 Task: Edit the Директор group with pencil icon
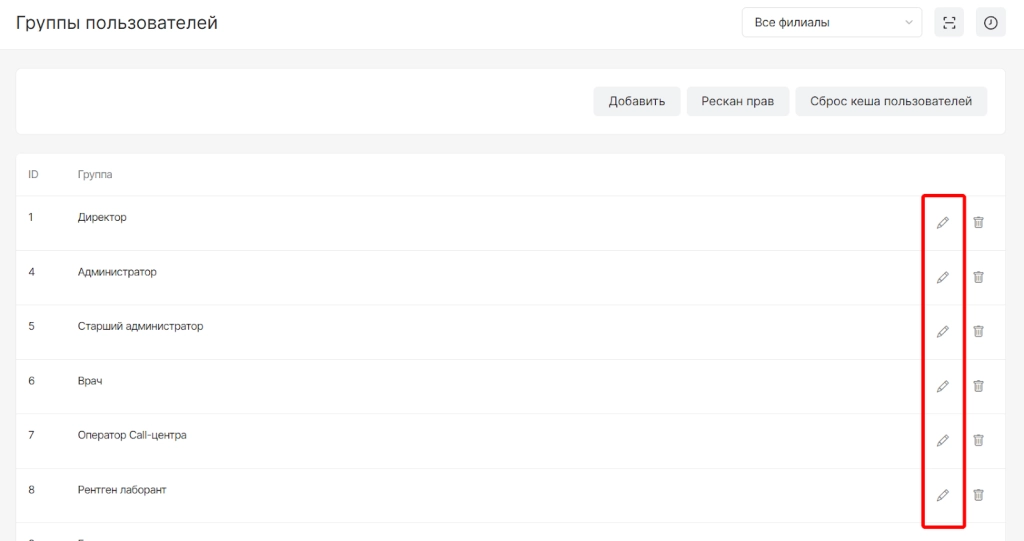click(942, 222)
